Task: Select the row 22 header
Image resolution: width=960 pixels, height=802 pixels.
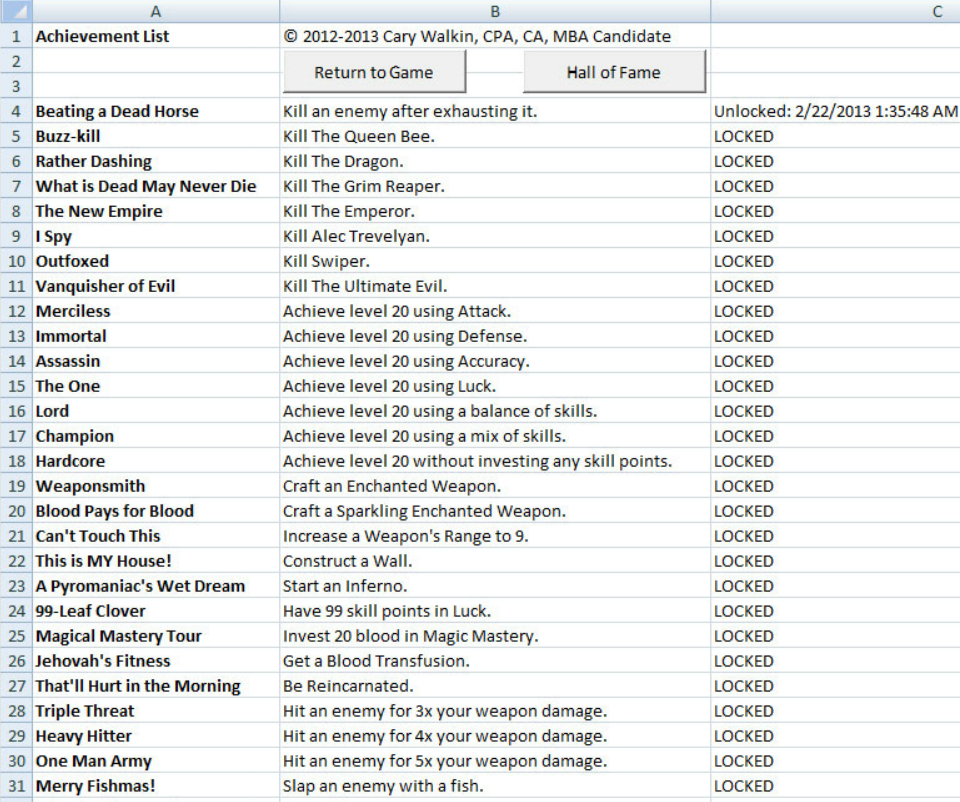Action: coord(15,561)
